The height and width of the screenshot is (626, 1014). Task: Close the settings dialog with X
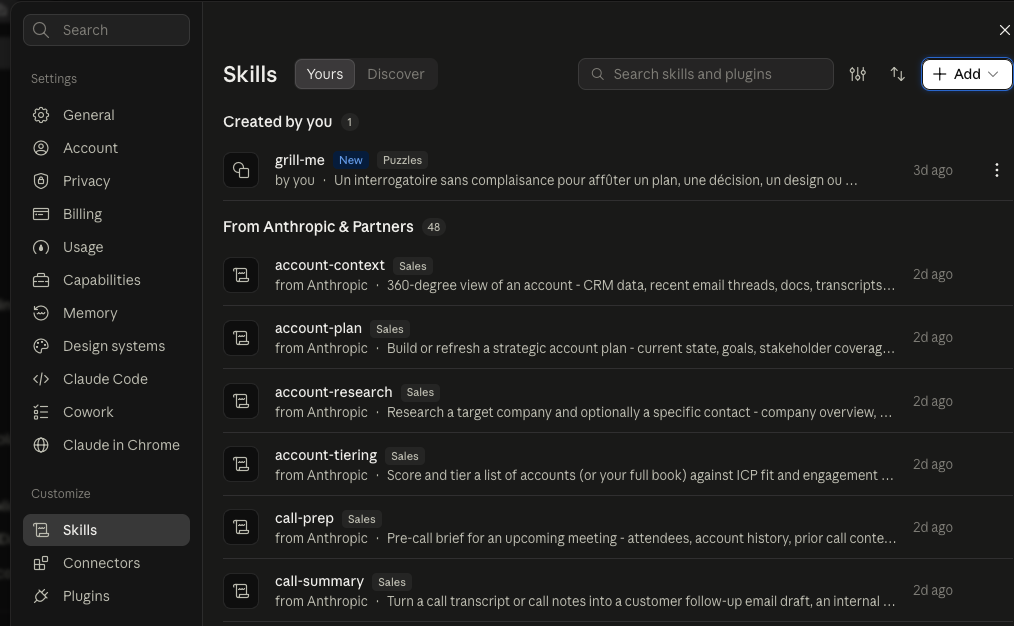coord(1004,30)
